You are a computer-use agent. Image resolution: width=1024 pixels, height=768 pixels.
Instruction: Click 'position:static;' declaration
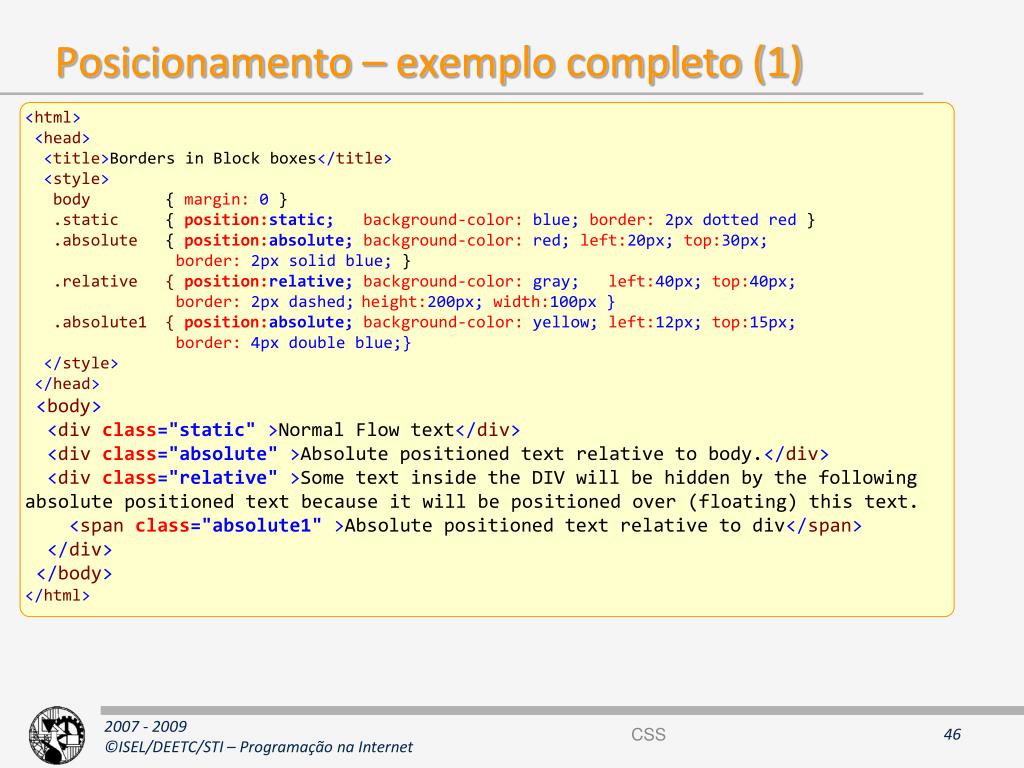(259, 219)
